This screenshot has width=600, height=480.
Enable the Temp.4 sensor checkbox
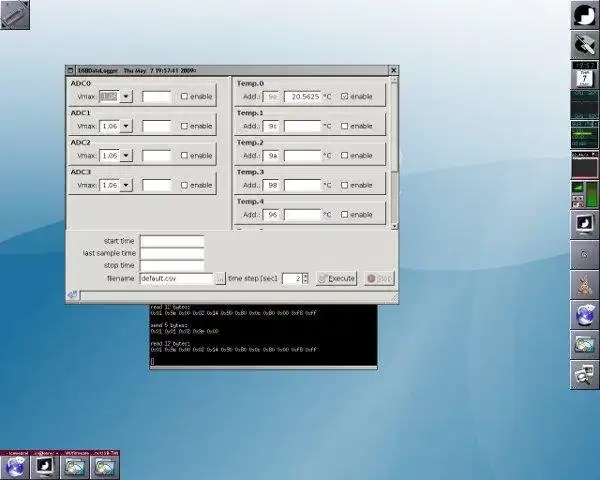click(x=344, y=214)
